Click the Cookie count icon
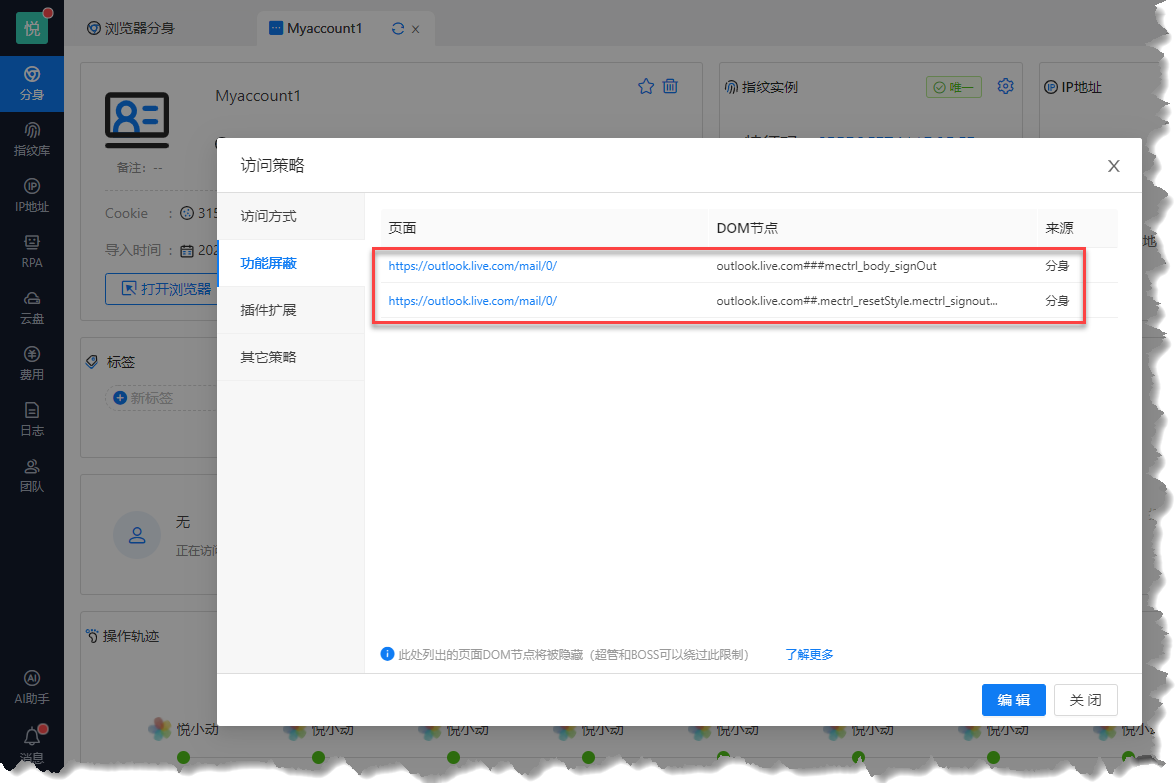 click(x=187, y=214)
